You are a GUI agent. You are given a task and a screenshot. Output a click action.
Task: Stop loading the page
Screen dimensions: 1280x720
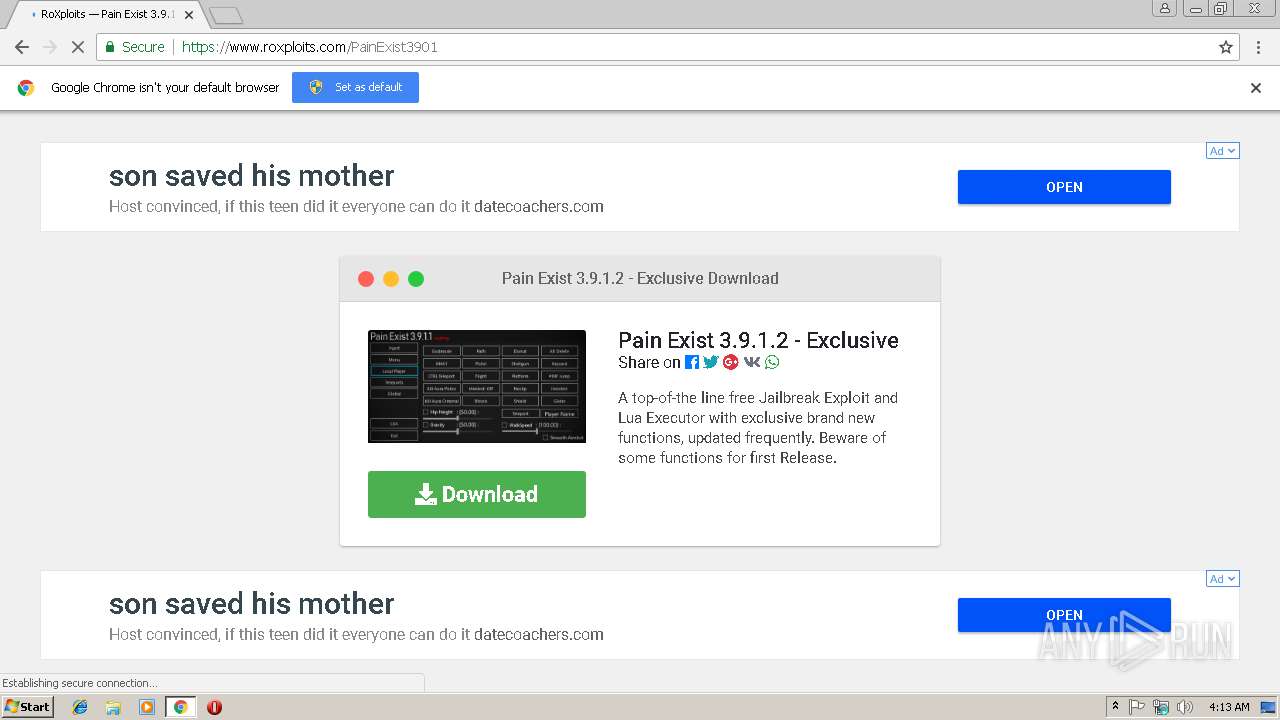(78, 47)
